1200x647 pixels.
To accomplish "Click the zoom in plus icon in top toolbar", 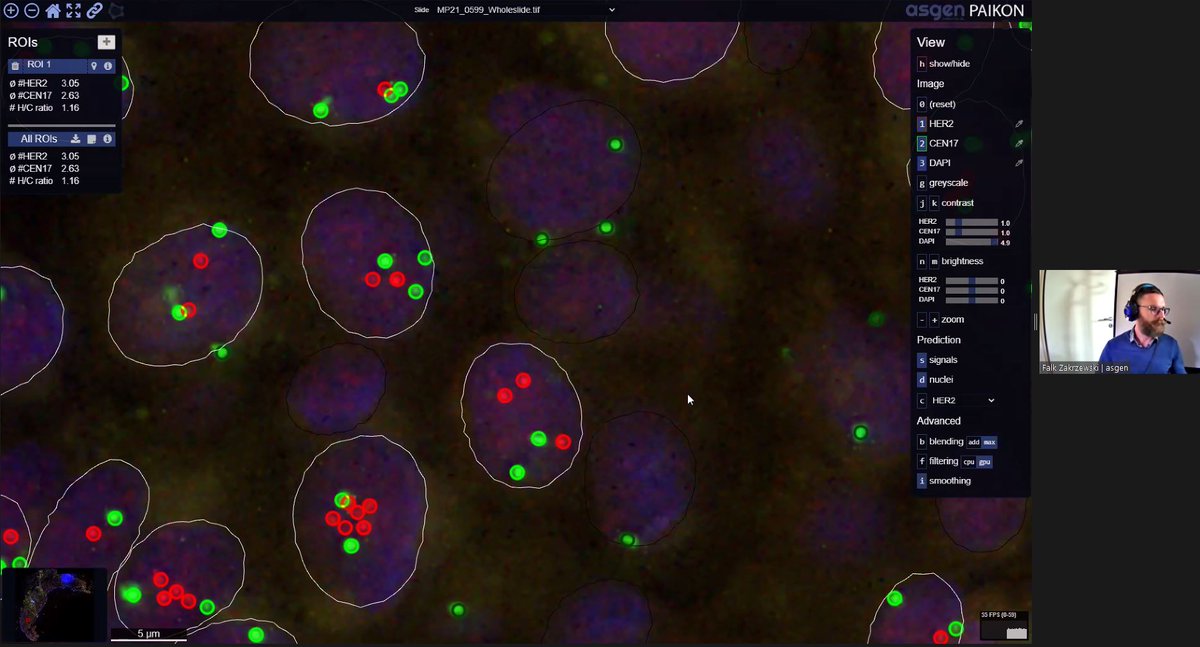I will (x=12, y=11).
